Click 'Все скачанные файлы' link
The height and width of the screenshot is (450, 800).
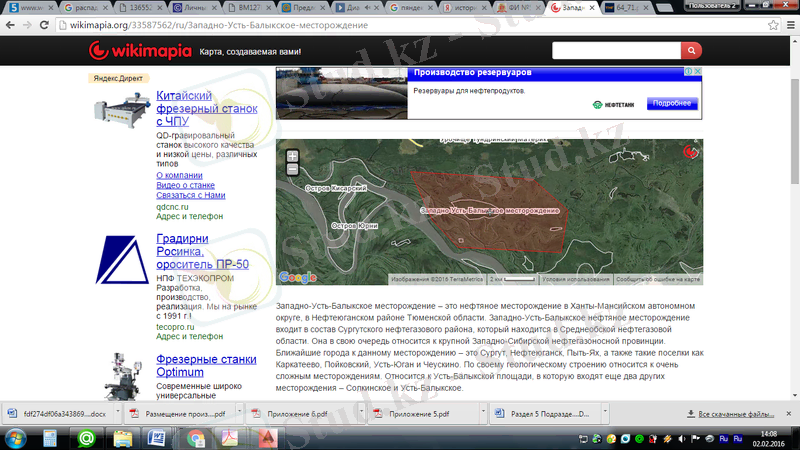[x=735, y=412]
